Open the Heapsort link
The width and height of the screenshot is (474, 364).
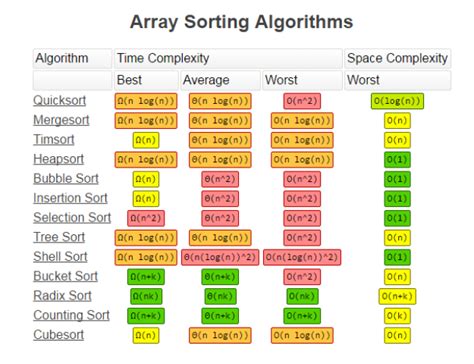(59, 159)
